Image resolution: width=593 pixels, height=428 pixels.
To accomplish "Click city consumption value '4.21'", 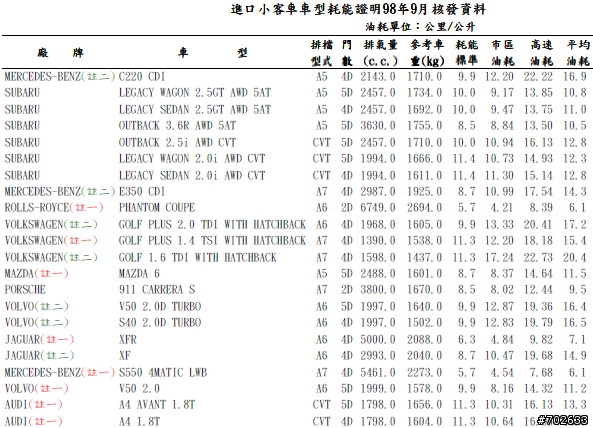I will 502,208.
